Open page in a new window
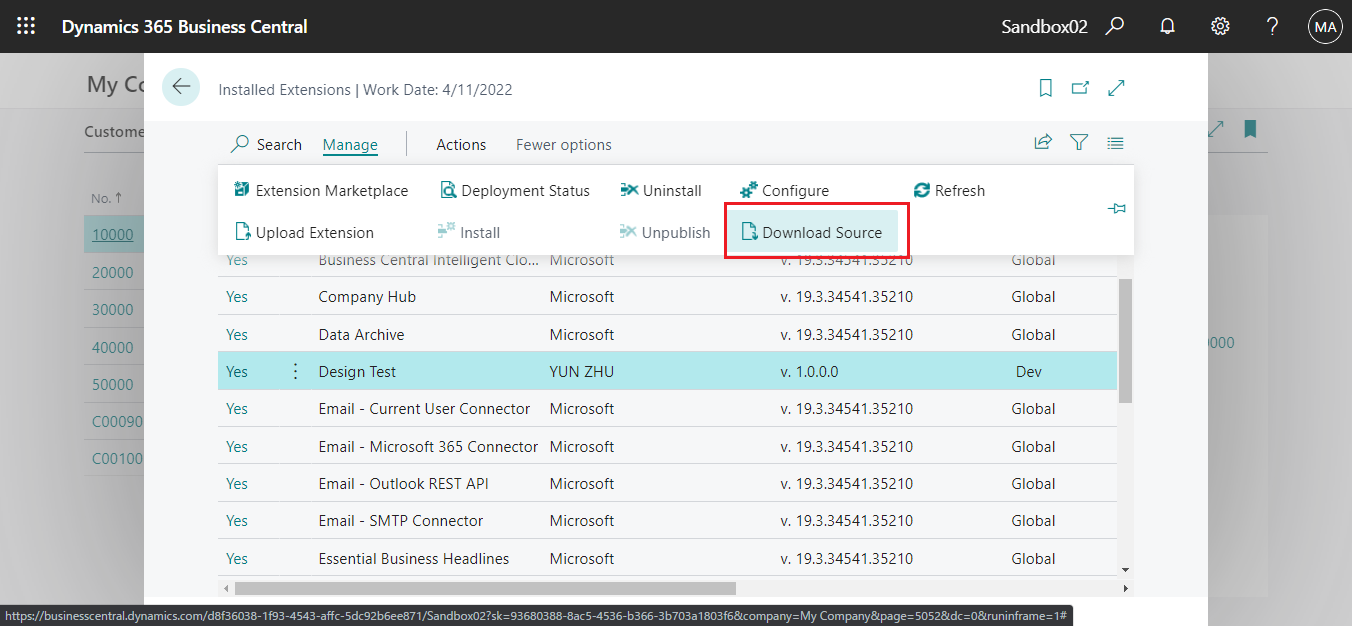The width and height of the screenshot is (1352, 626). (x=1080, y=88)
